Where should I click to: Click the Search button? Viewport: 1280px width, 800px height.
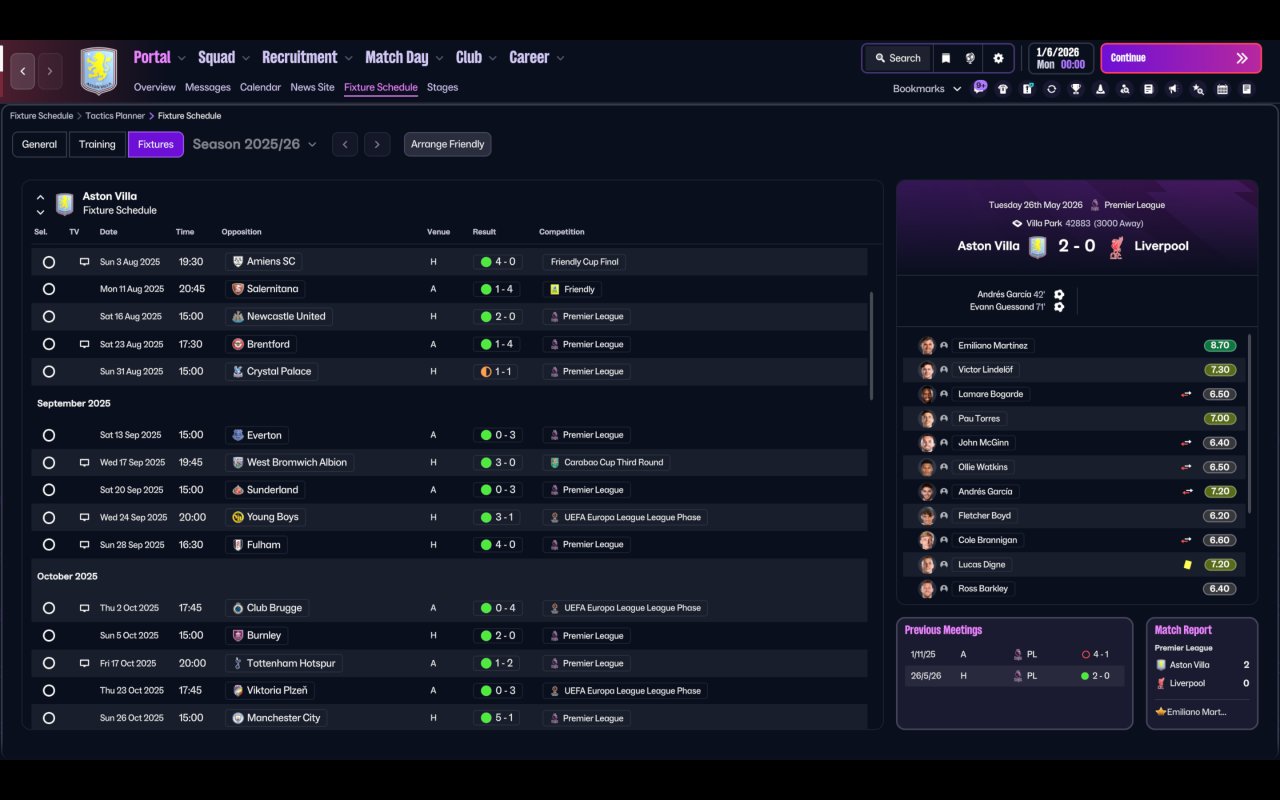pyautogui.click(x=897, y=58)
